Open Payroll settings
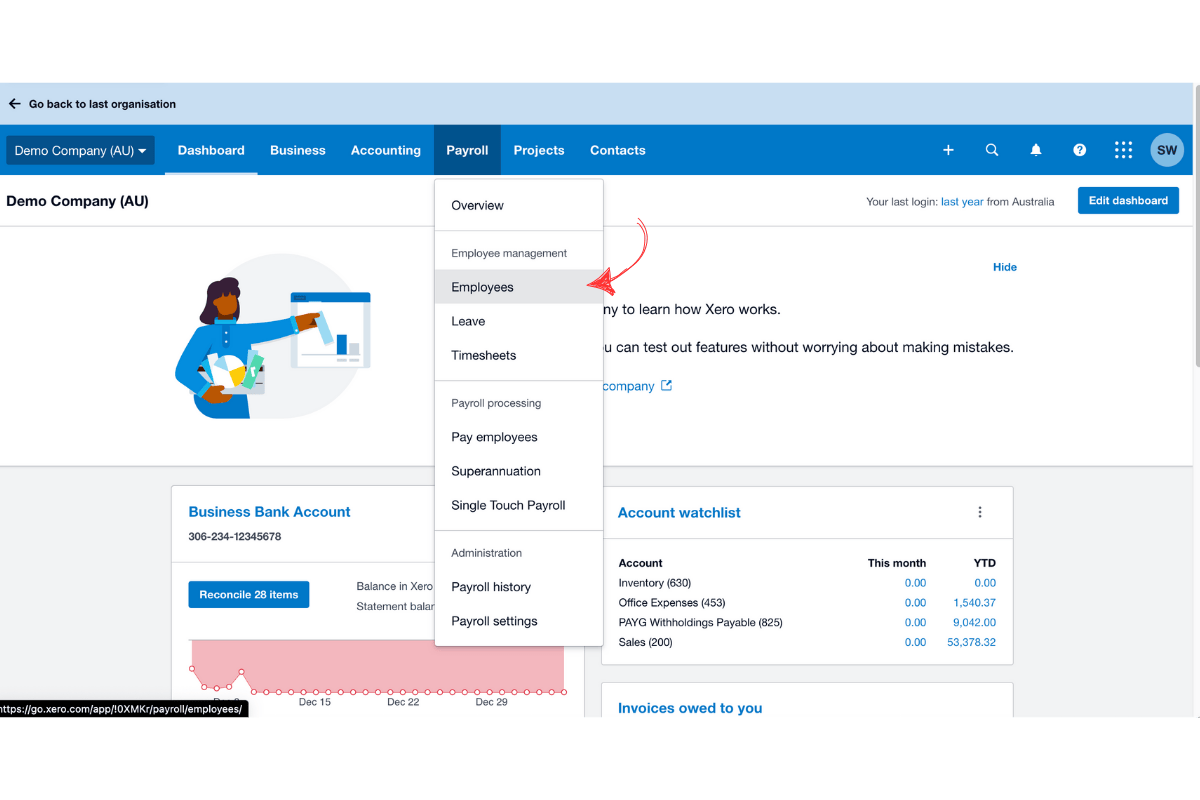The image size is (1200, 800). point(494,621)
